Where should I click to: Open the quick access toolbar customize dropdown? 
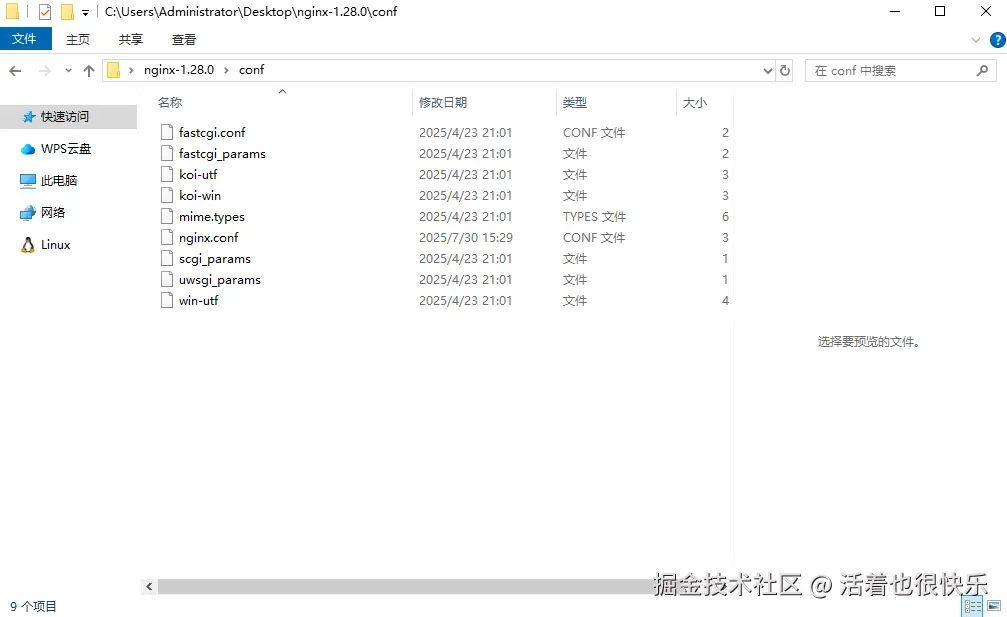[x=85, y=11]
